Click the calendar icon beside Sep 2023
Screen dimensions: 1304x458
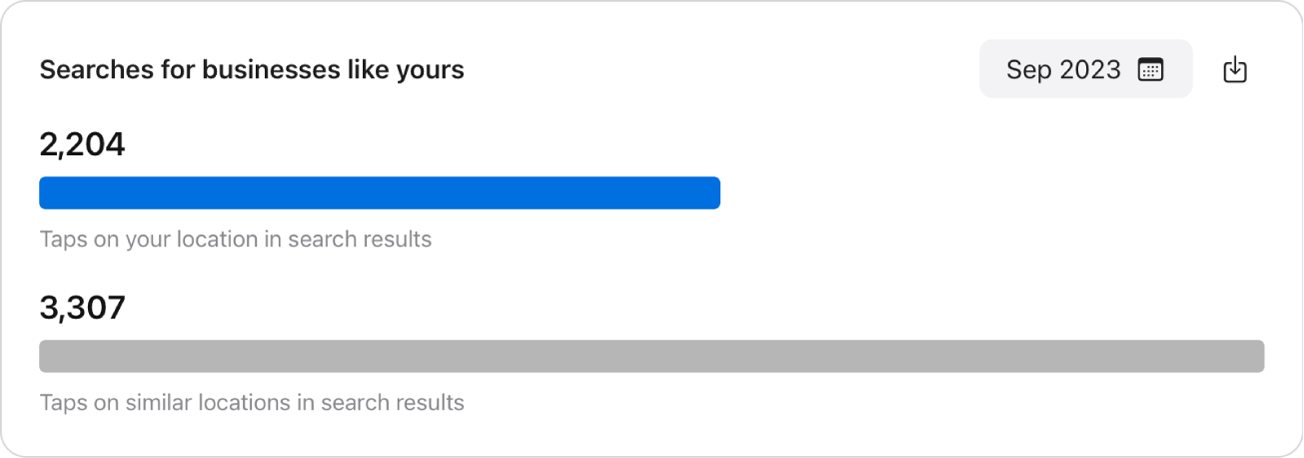point(1150,70)
